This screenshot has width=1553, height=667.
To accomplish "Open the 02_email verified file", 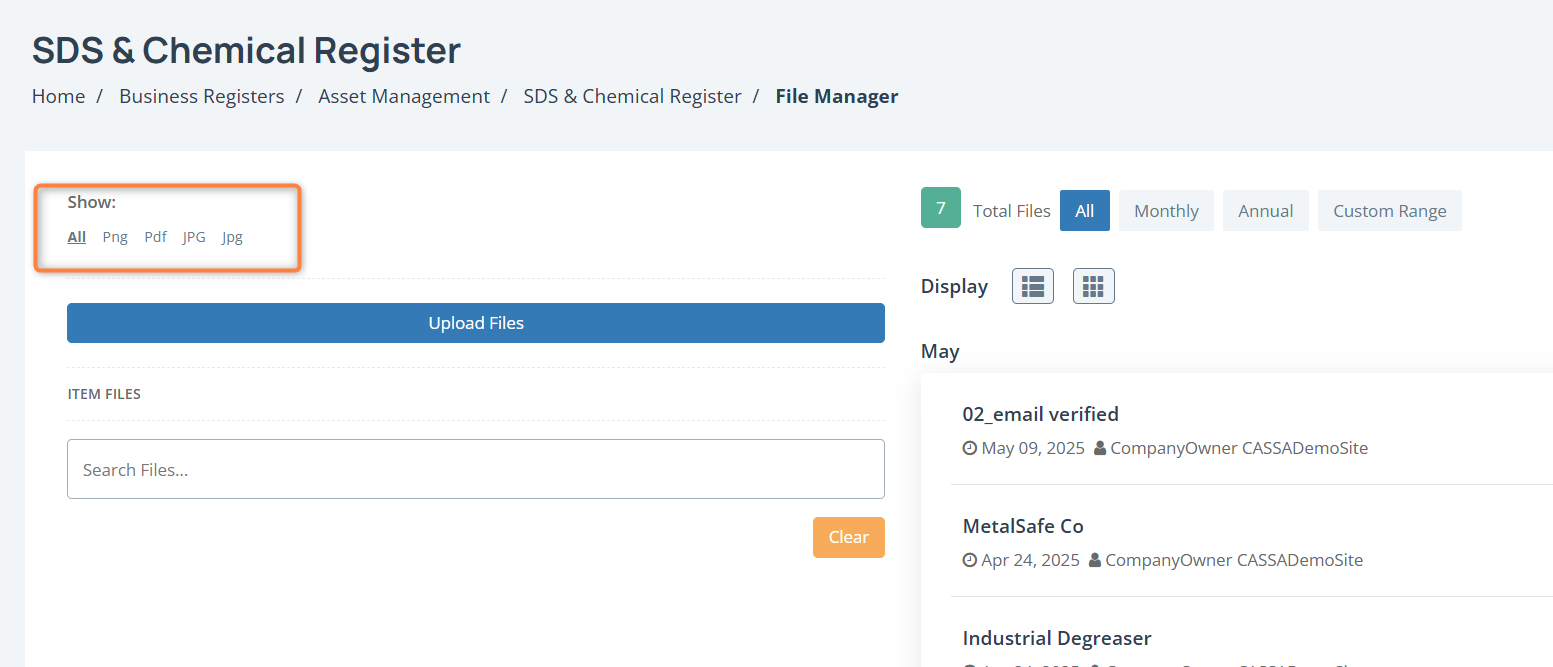I will [x=1040, y=414].
